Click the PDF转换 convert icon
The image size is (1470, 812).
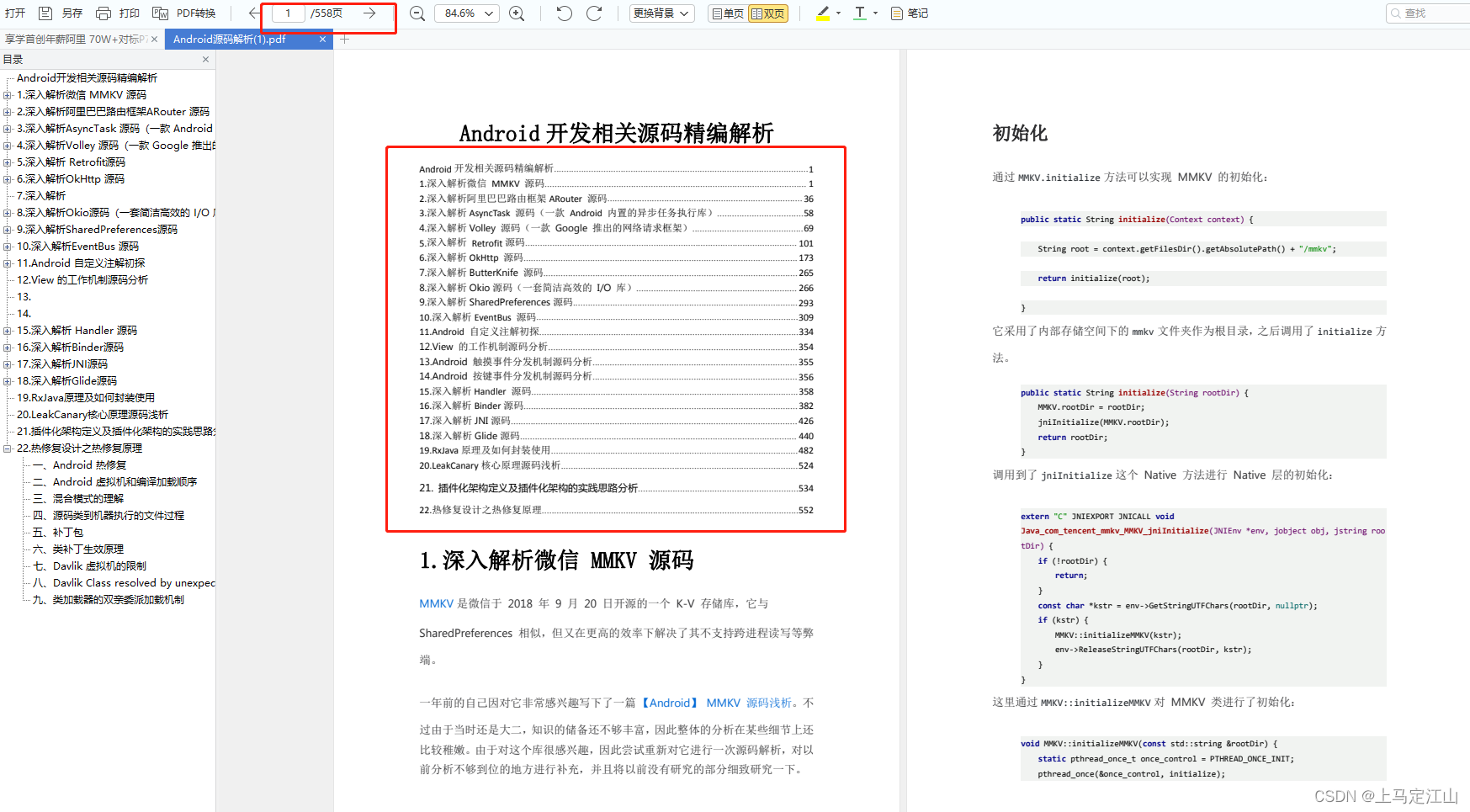point(160,13)
